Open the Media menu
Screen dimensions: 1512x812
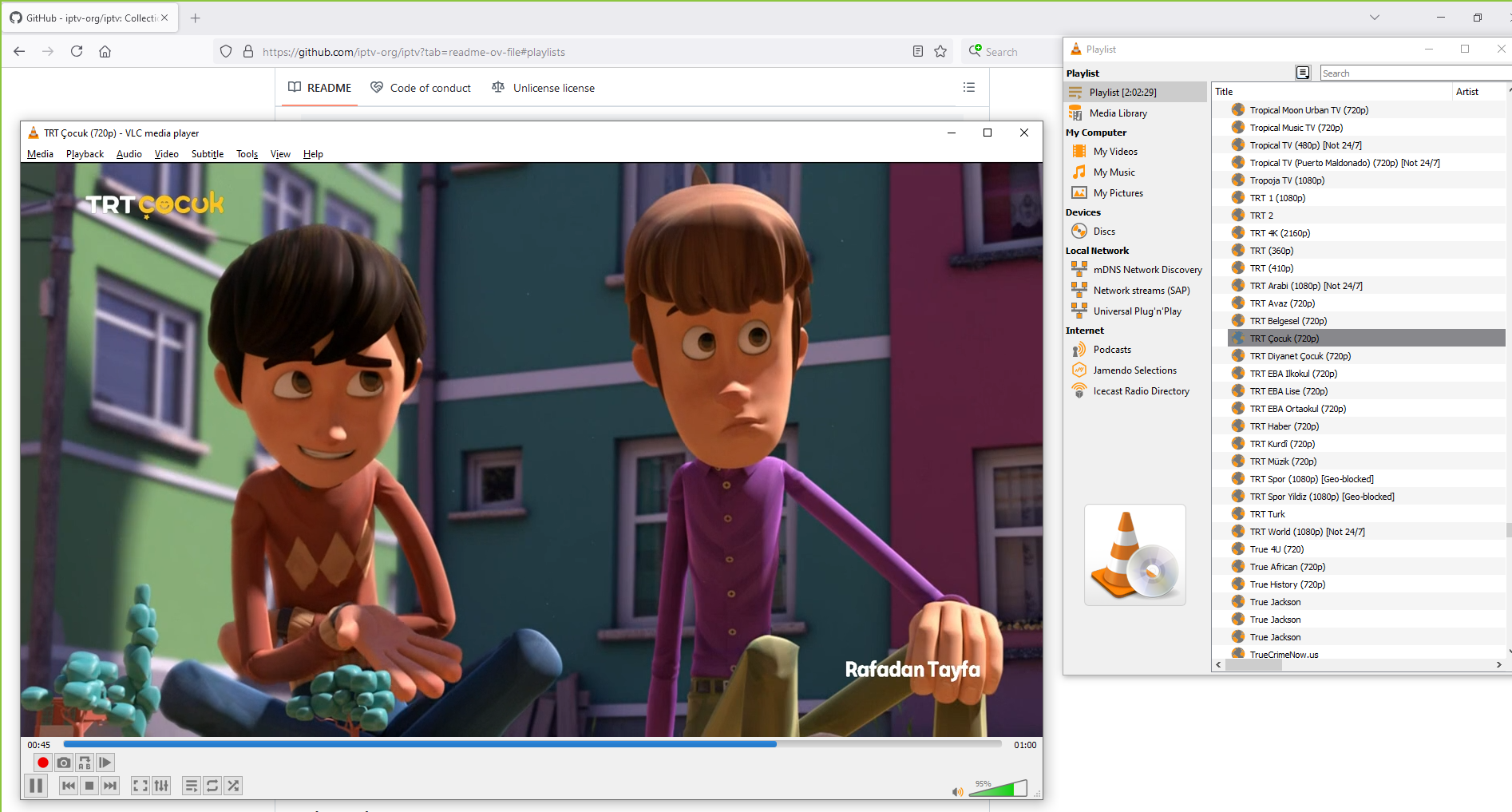pyautogui.click(x=40, y=154)
